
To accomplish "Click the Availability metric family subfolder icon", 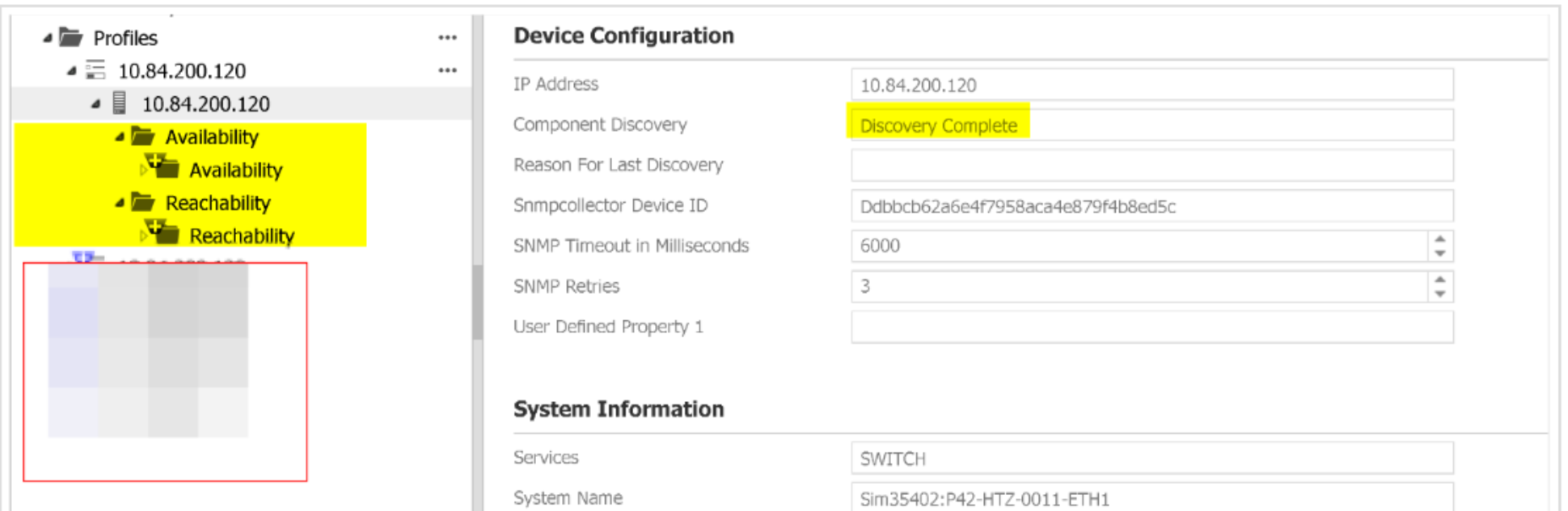I will (163, 167).
